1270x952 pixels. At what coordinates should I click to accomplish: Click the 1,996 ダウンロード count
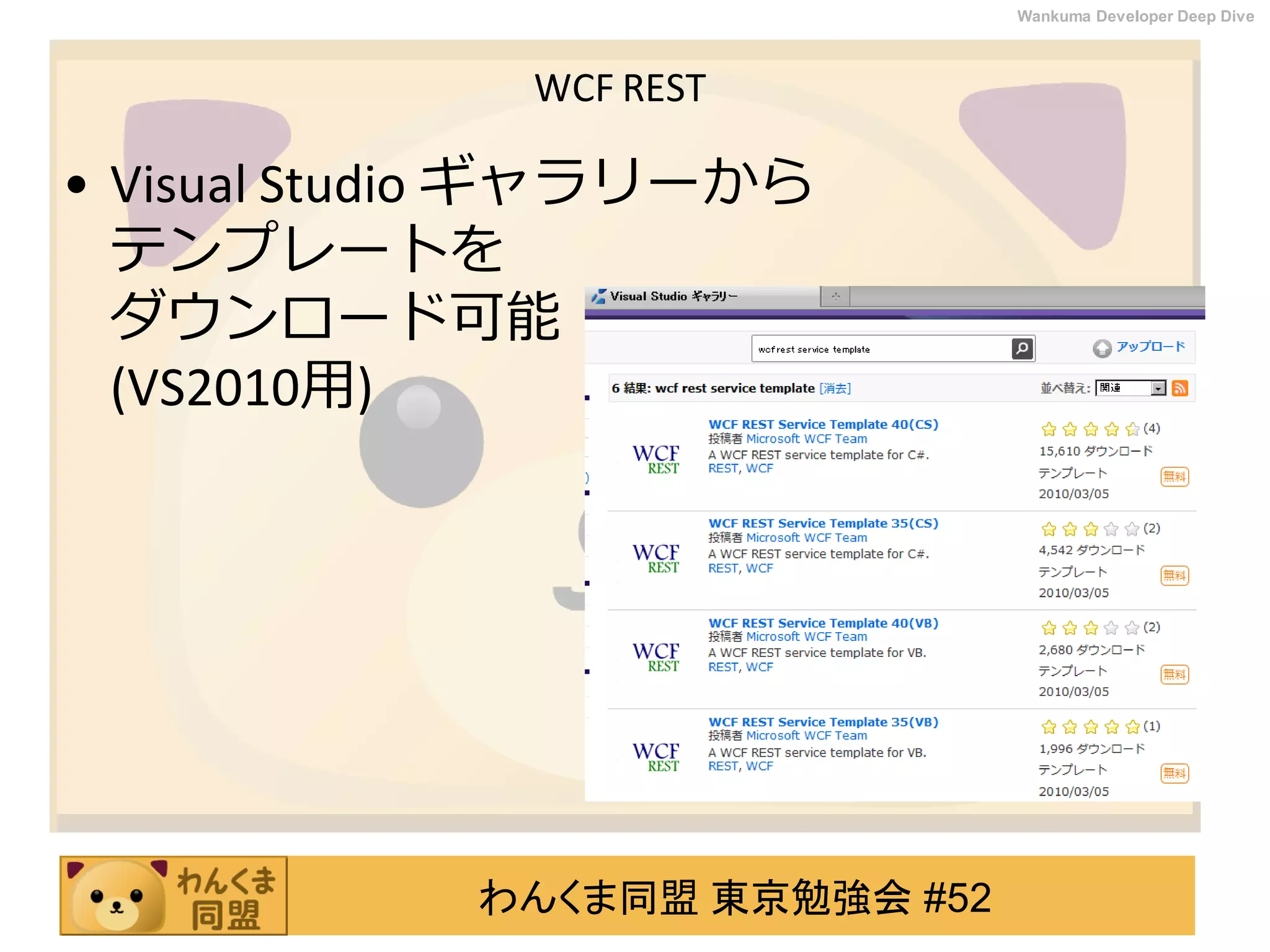(1091, 749)
